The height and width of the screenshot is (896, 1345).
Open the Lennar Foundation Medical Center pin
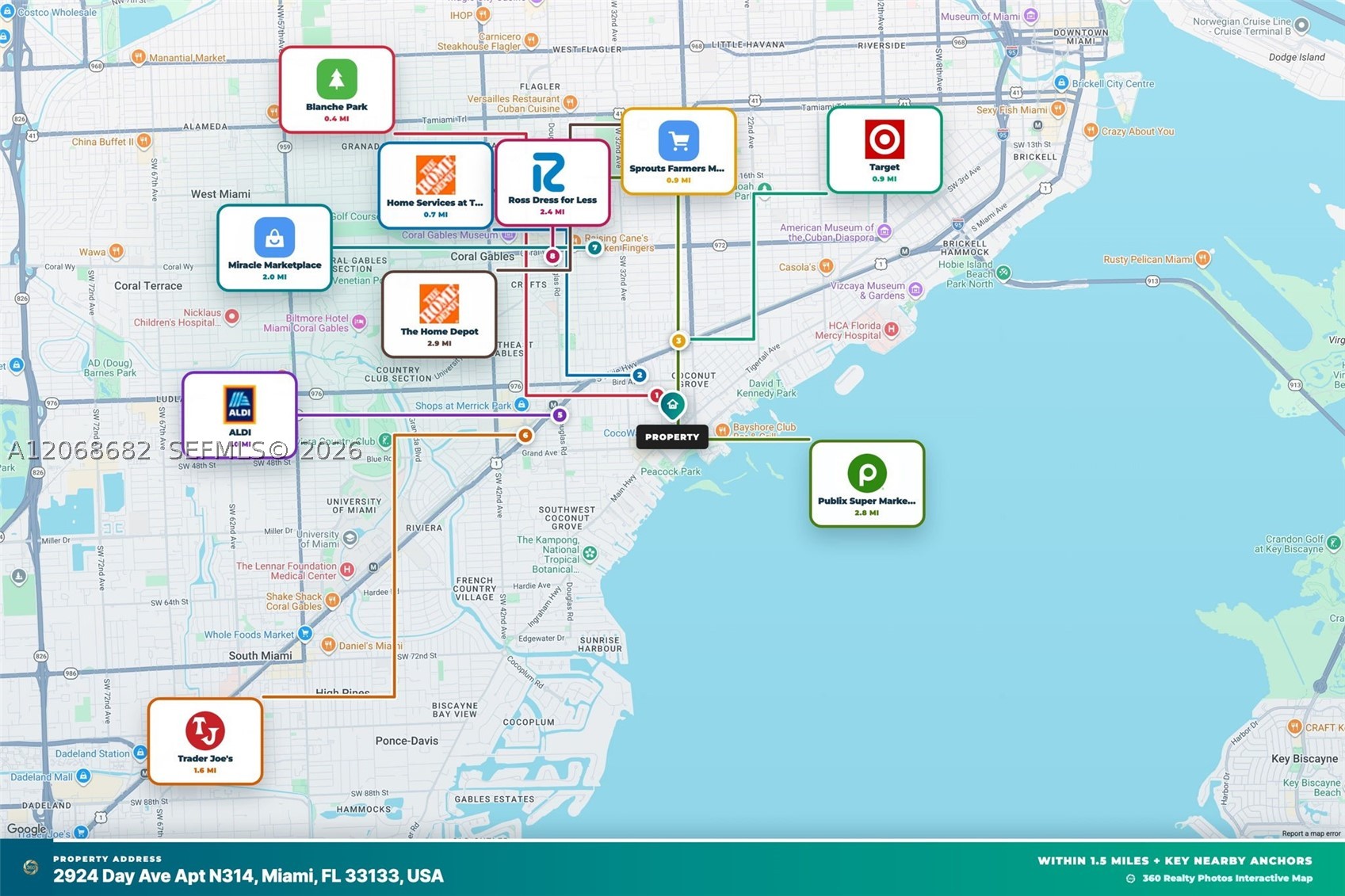[346, 570]
